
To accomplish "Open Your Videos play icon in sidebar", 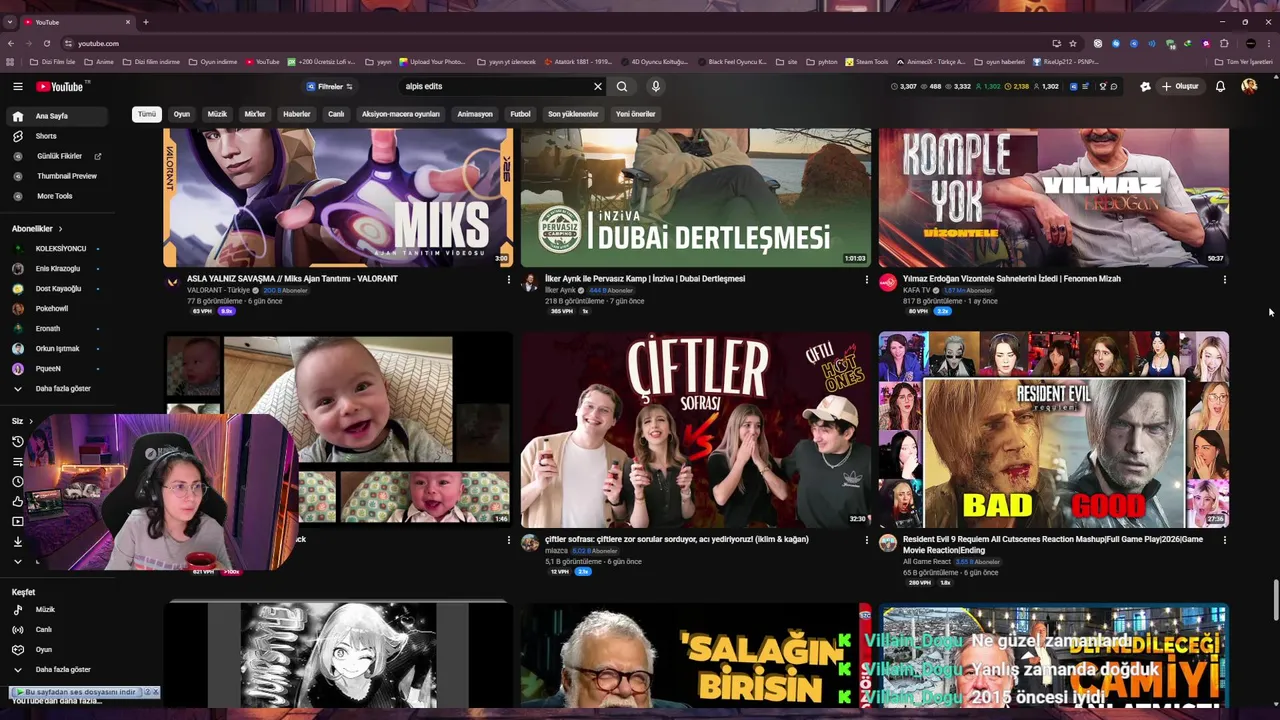I will pos(17,522).
